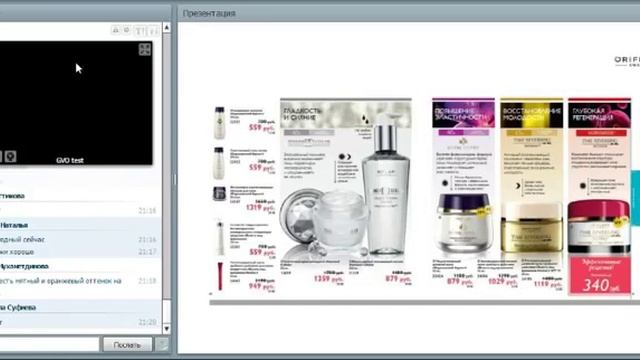Click the rightmost small icon above the video
The width and height of the screenshot is (640, 360).
153,31
